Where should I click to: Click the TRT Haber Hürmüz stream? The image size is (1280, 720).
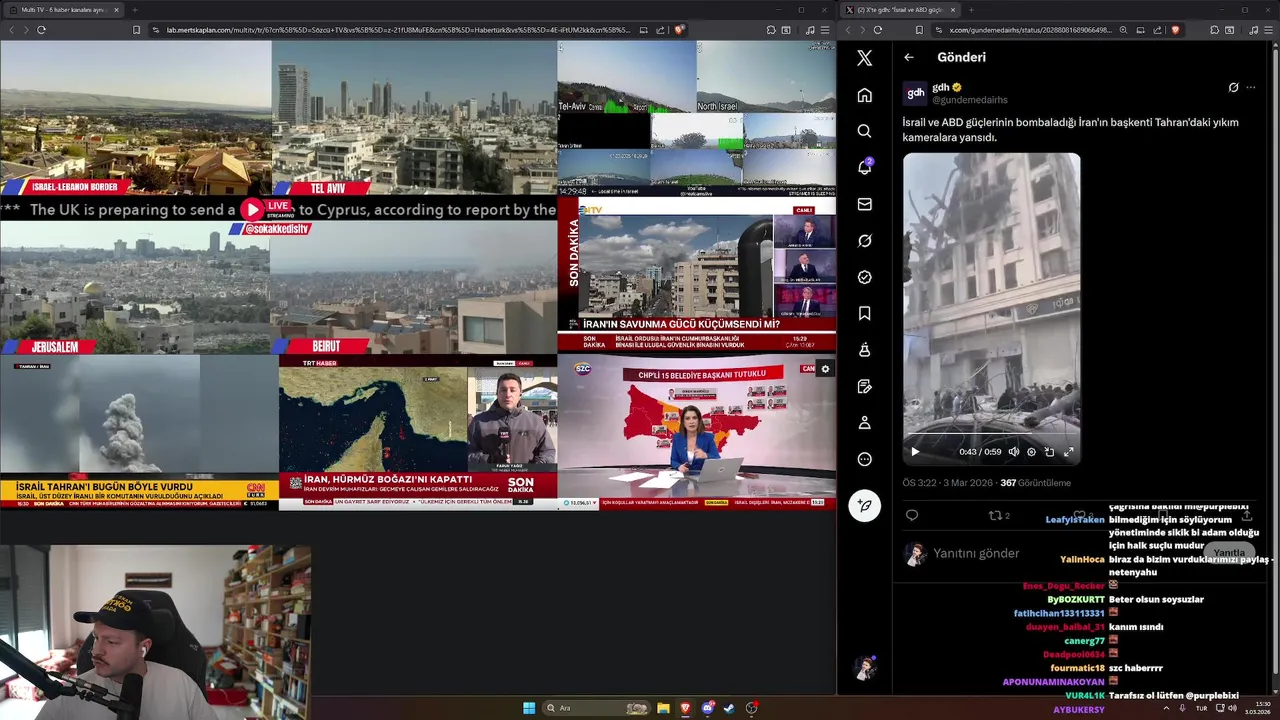[418, 433]
